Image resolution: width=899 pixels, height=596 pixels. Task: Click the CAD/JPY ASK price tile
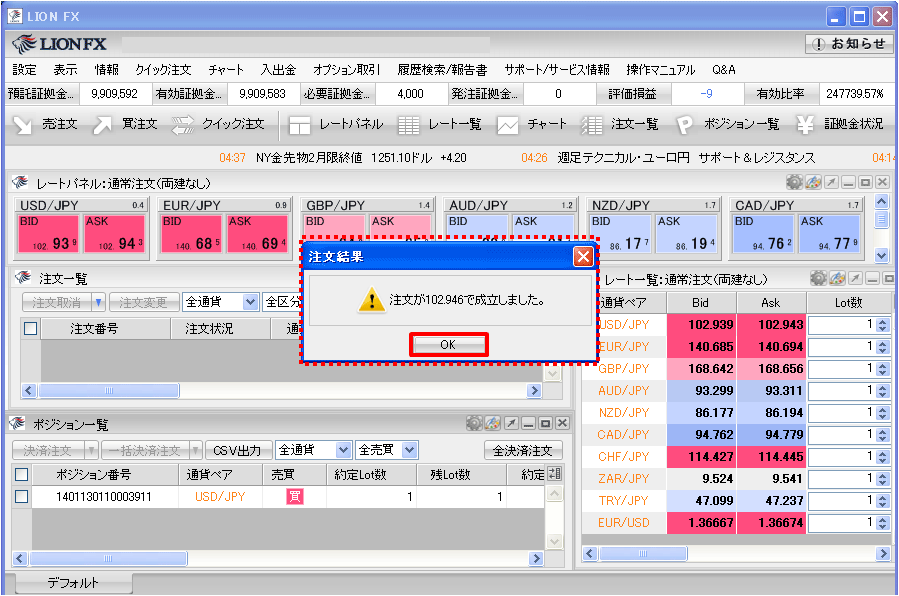830,234
